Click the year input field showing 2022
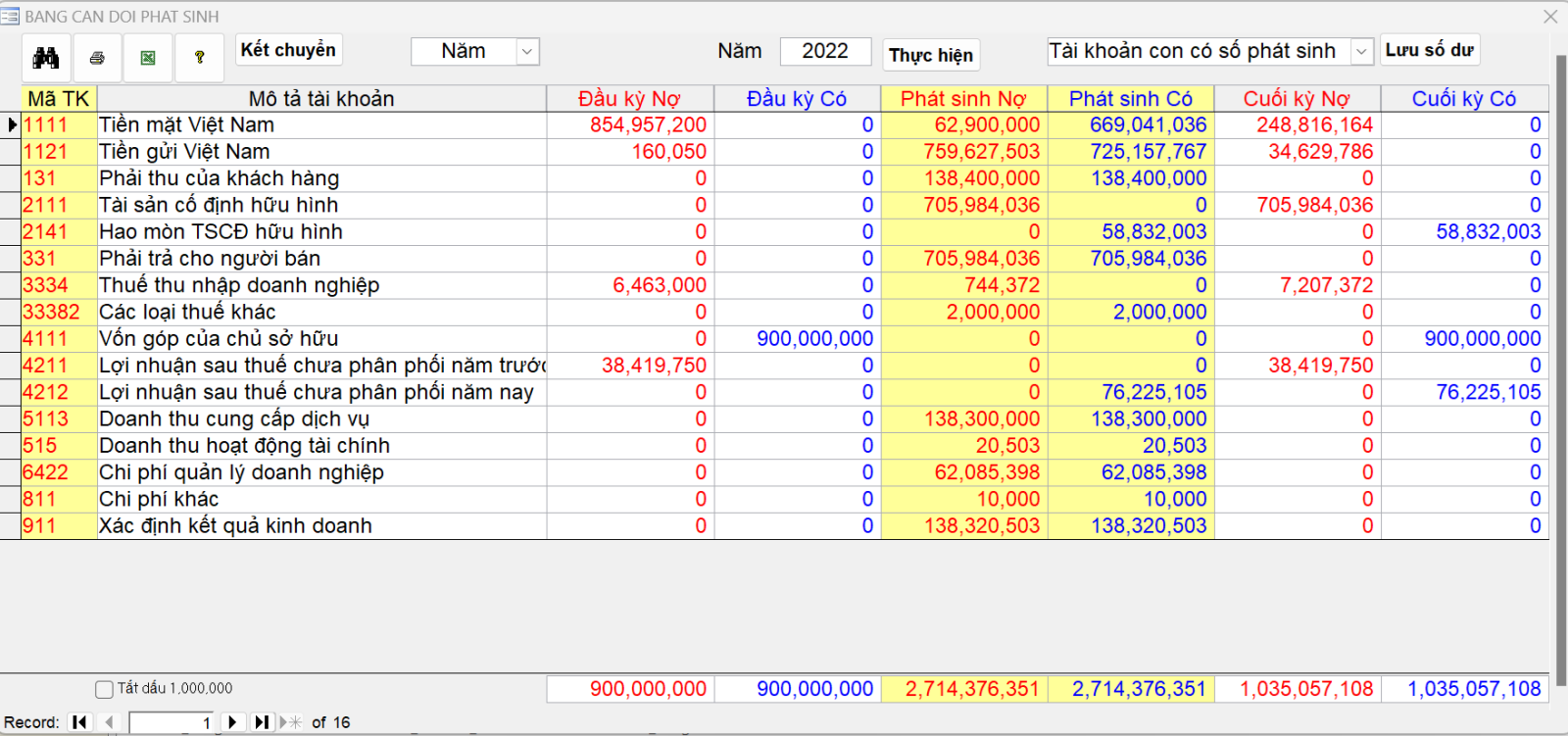Viewport: 1568px width, 736px height. click(x=824, y=52)
